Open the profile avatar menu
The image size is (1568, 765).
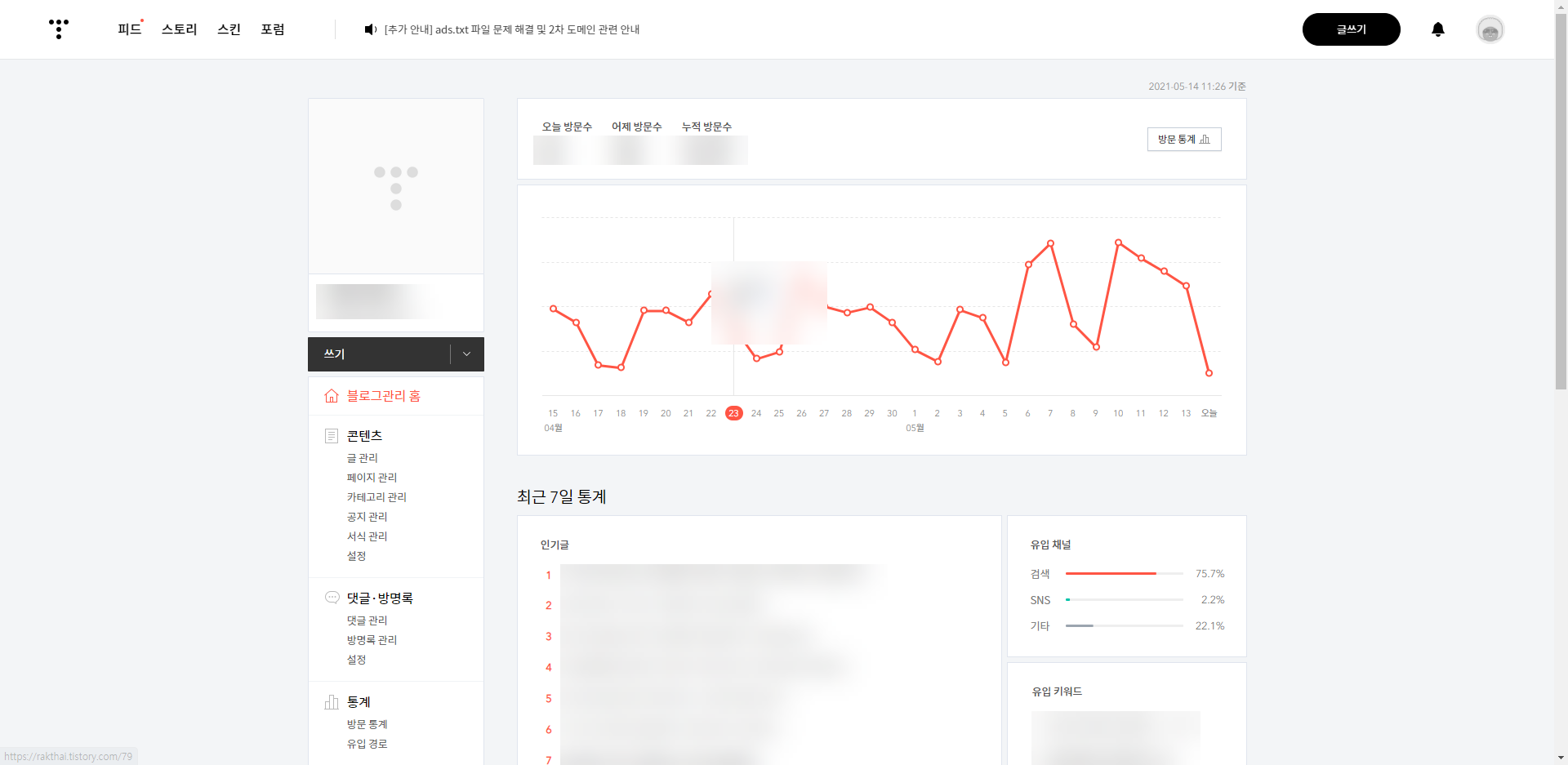coord(1490,30)
